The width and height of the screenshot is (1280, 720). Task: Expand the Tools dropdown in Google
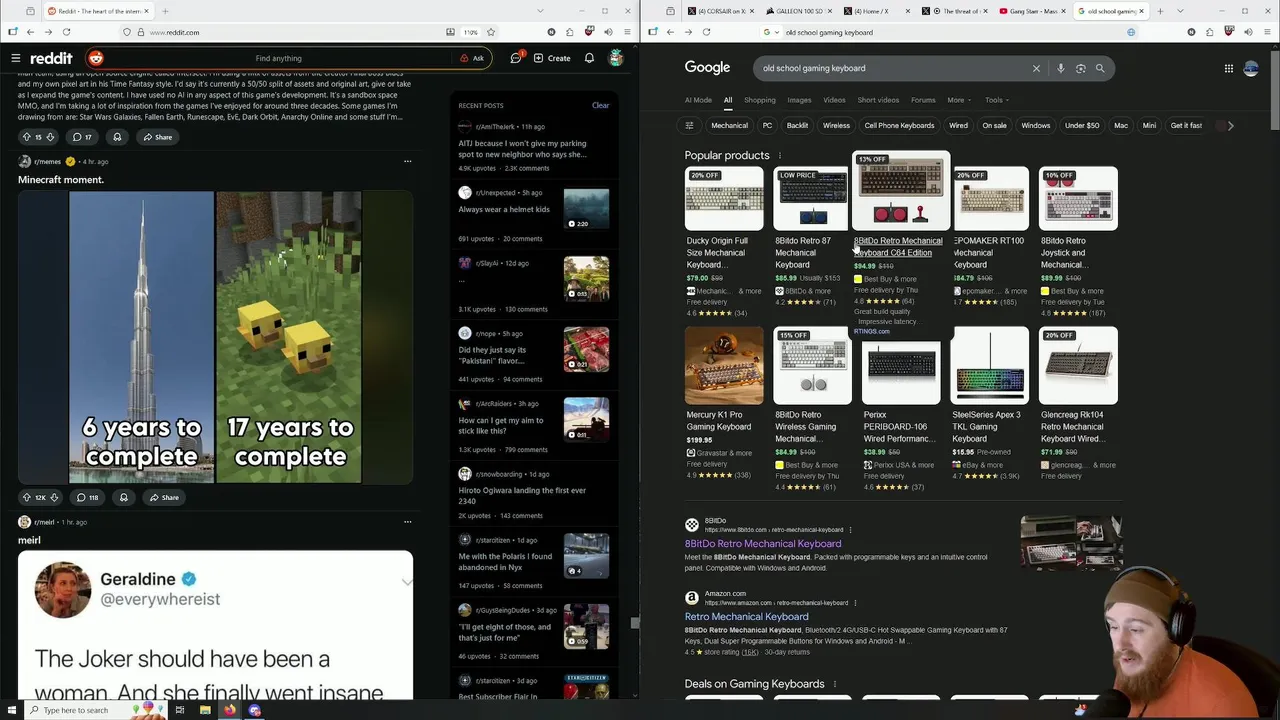tap(996, 100)
